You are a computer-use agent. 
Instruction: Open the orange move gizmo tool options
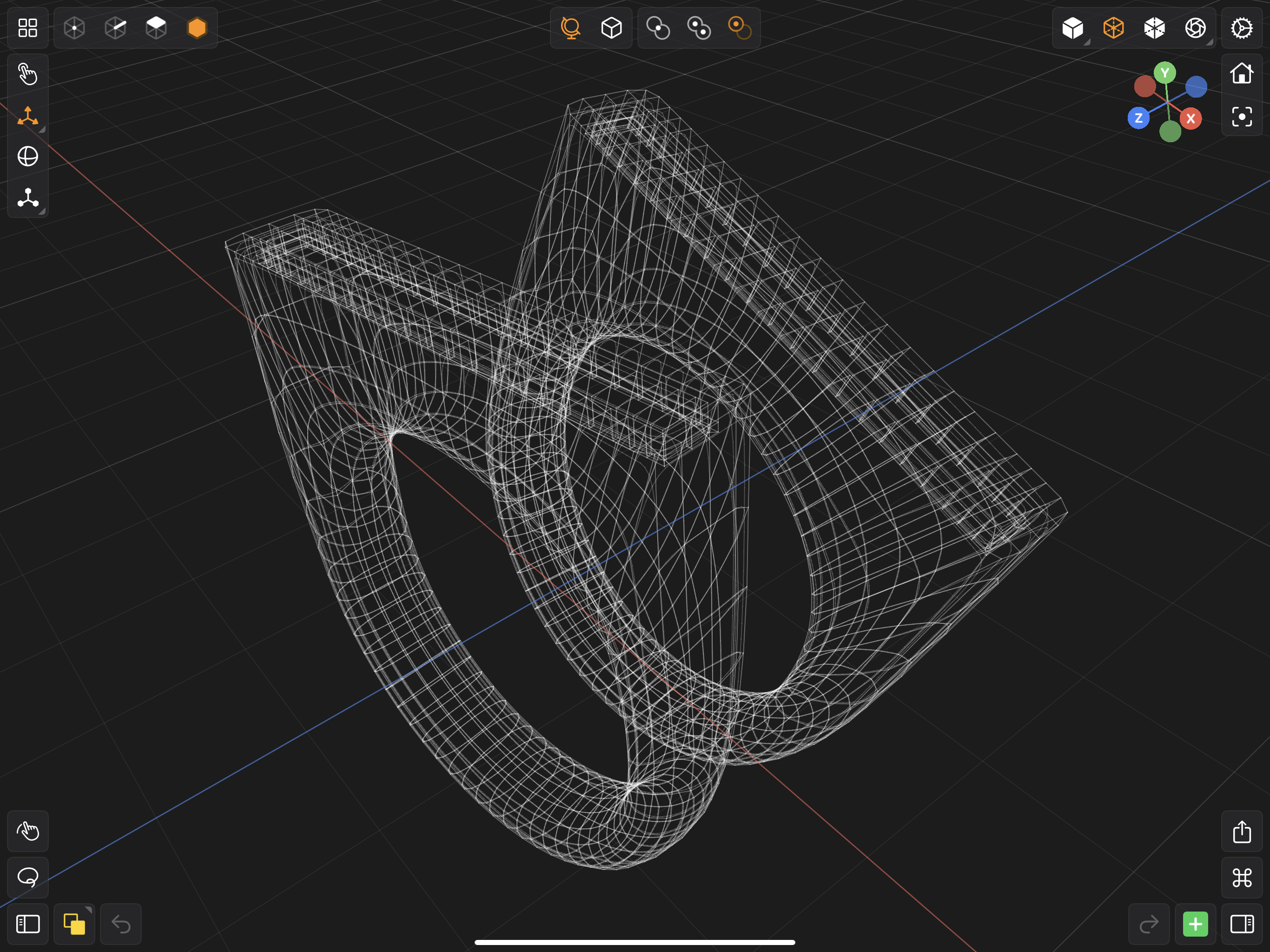point(27,117)
